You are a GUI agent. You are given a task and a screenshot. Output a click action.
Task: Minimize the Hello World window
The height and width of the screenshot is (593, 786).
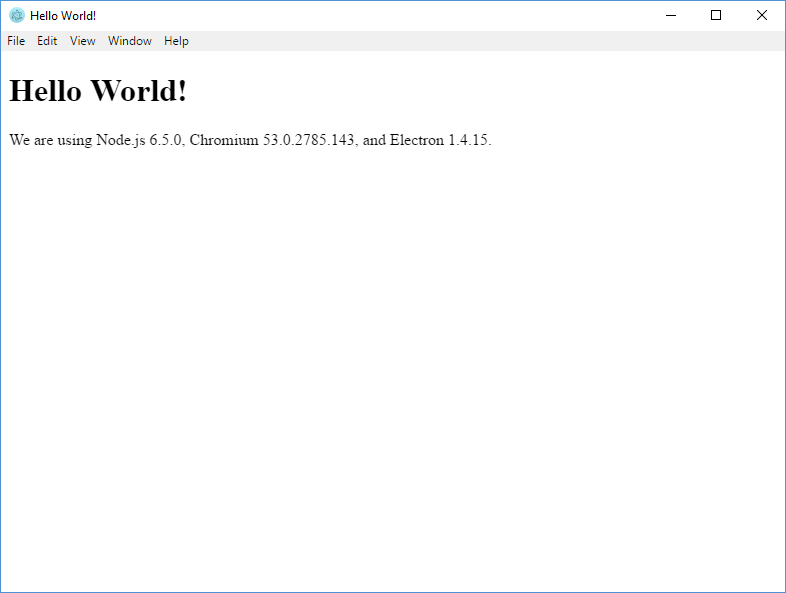tap(670, 15)
